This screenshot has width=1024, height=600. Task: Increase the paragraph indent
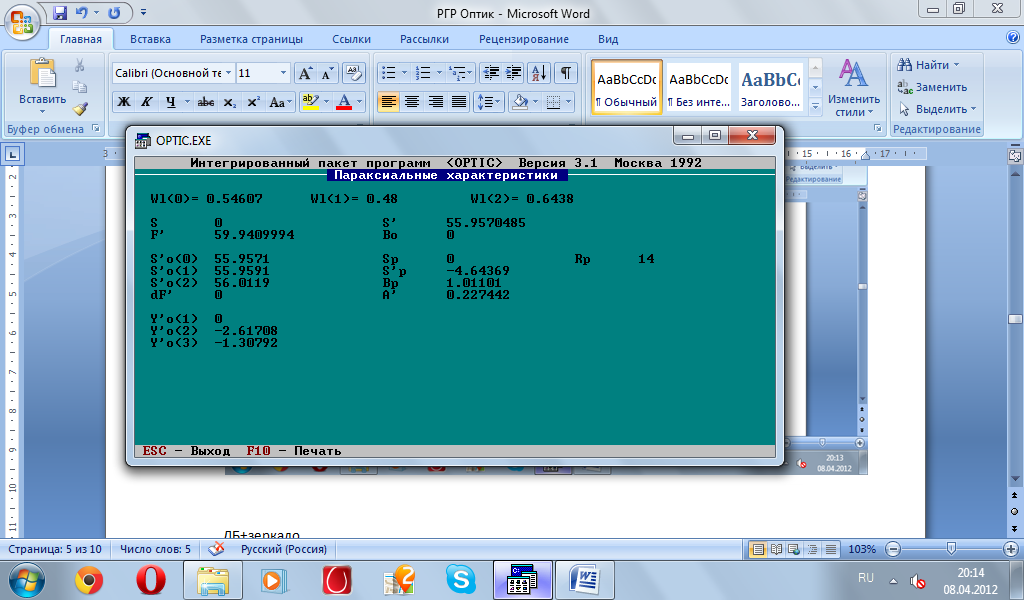coord(513,73)
